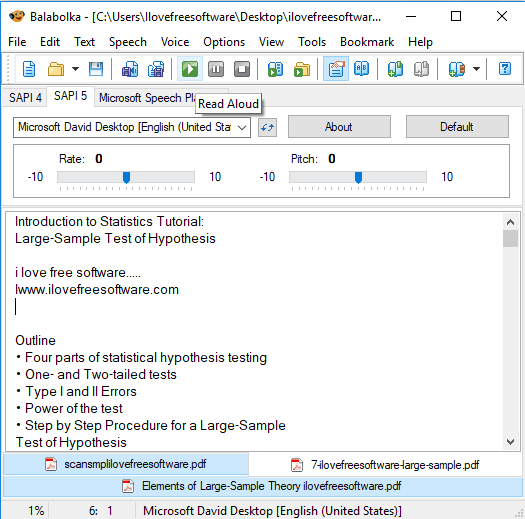Click the "6: 1" cursor position status entry

[100, 511]
